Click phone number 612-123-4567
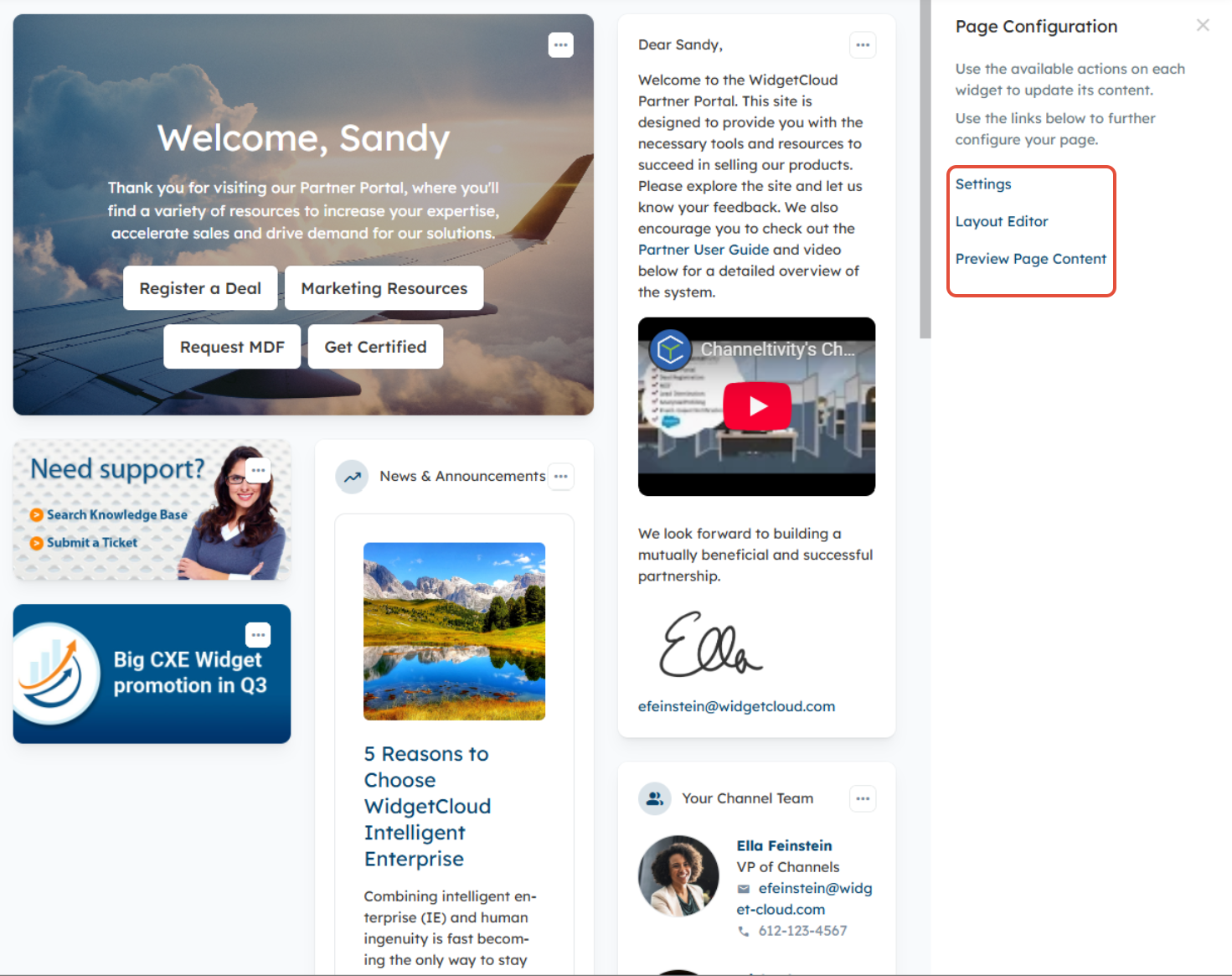The image size is (1232, 976). click(x=802, y=932)
